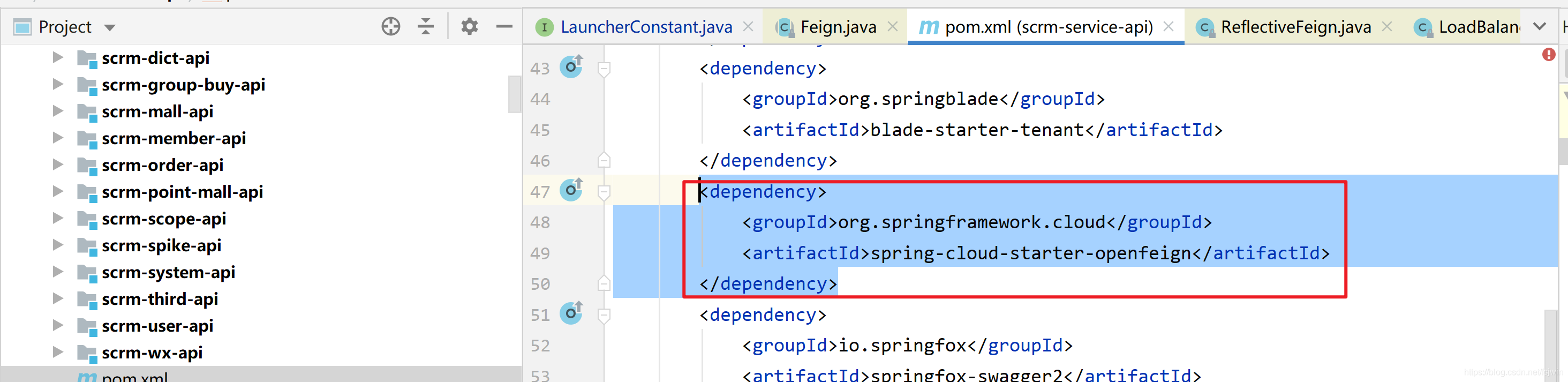
Task: Expand the scrm-member-api module
Action: click(x=58, y=138)
